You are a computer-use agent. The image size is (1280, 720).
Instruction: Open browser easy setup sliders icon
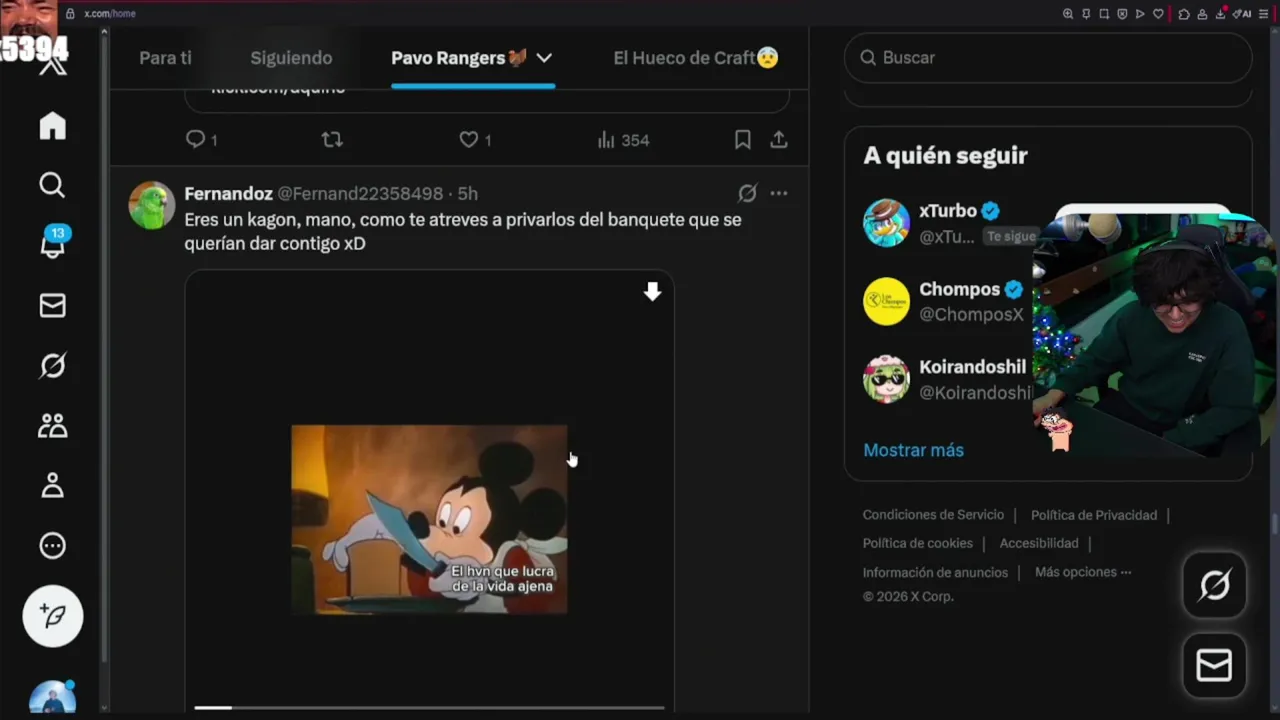pyautogui.click(x=1263, y=14)
